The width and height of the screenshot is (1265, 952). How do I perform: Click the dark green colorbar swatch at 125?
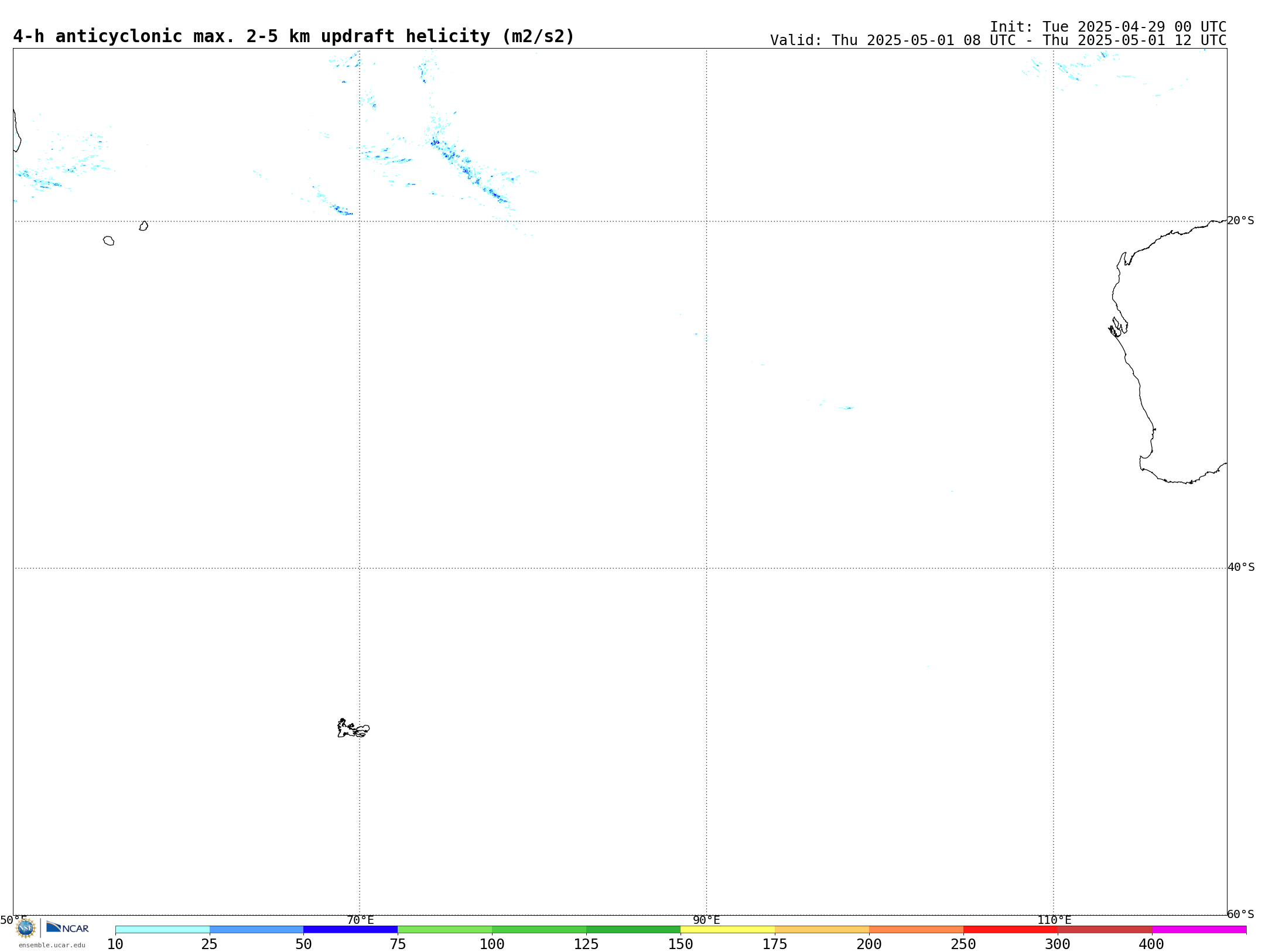point(634,930)
